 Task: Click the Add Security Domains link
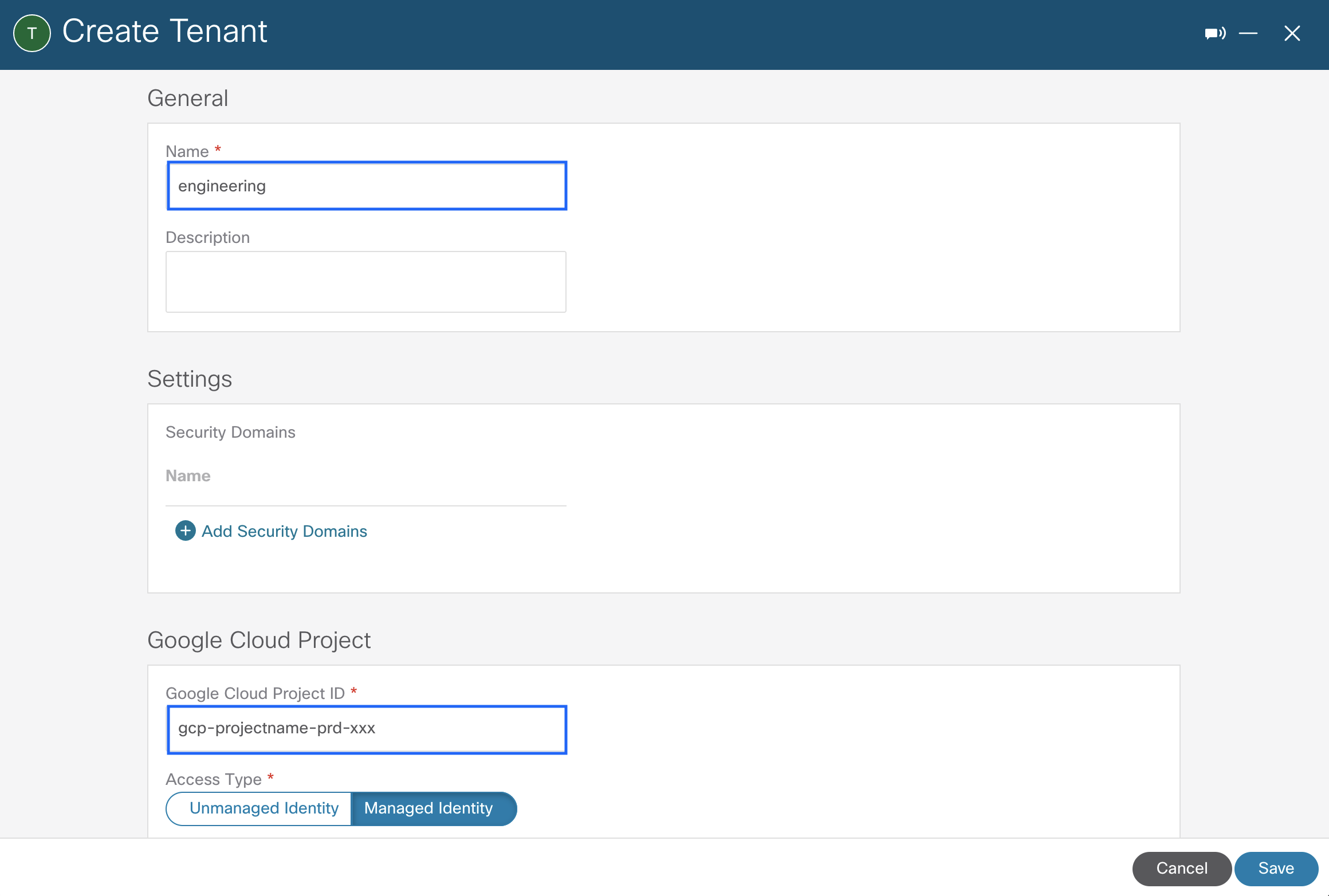284,531
